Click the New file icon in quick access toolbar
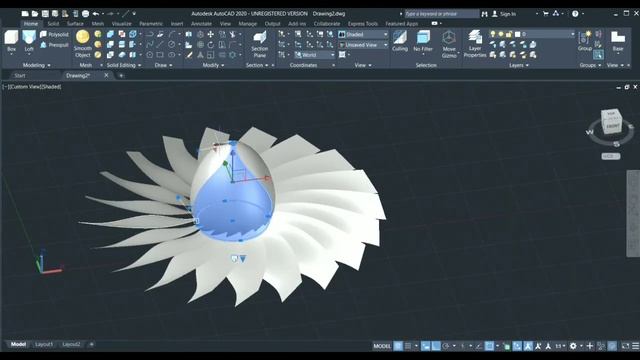 click(x=25, y=13)
